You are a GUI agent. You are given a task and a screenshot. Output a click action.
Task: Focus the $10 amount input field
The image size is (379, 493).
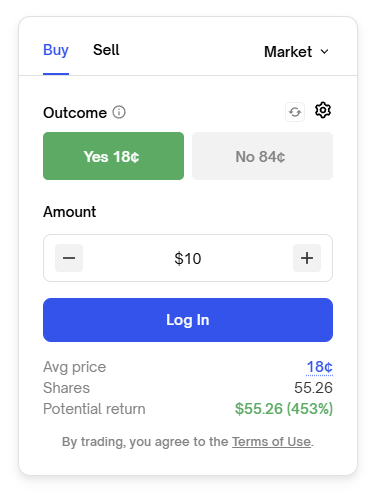188,258
